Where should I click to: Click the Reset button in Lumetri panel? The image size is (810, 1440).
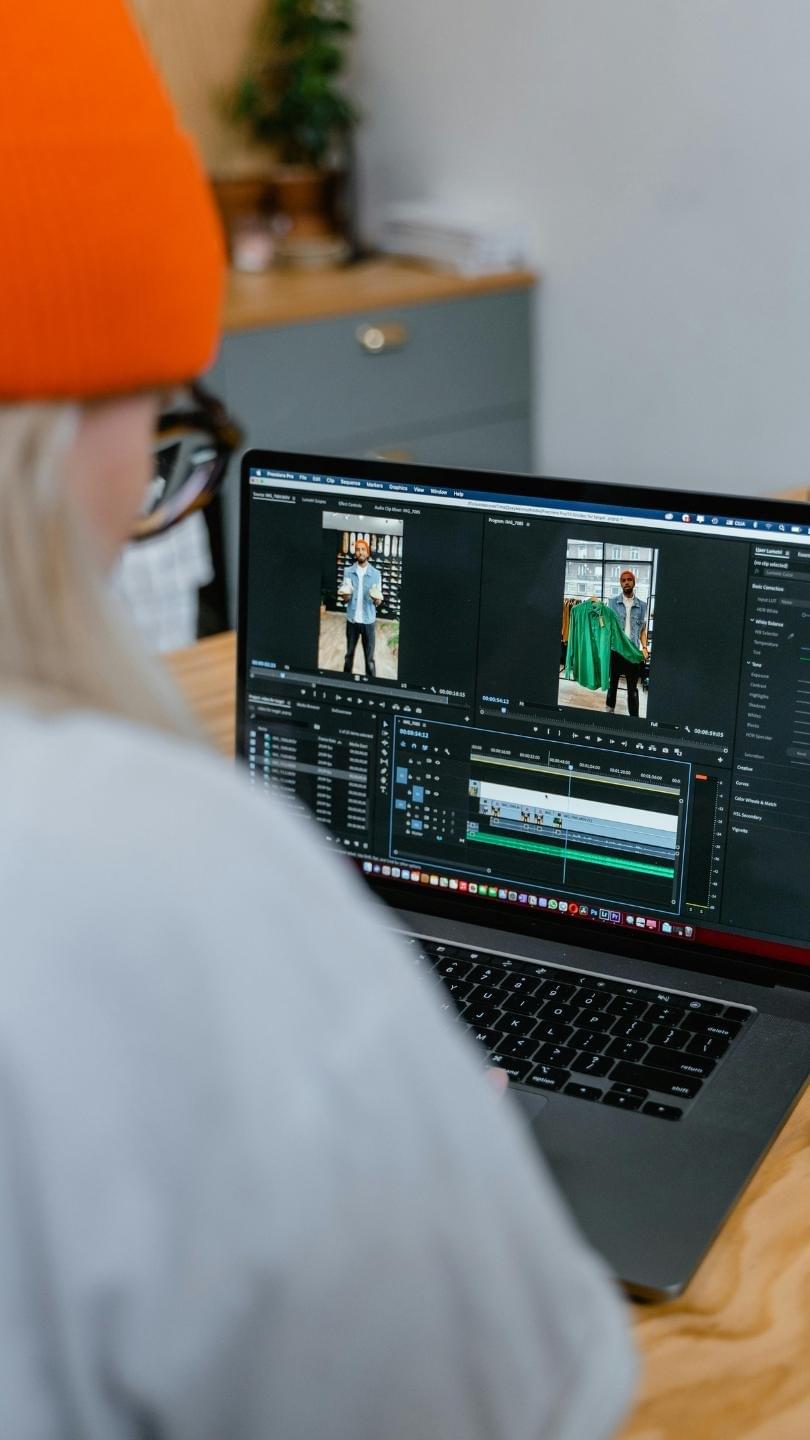pyautogui.click(x=799, y=752)
